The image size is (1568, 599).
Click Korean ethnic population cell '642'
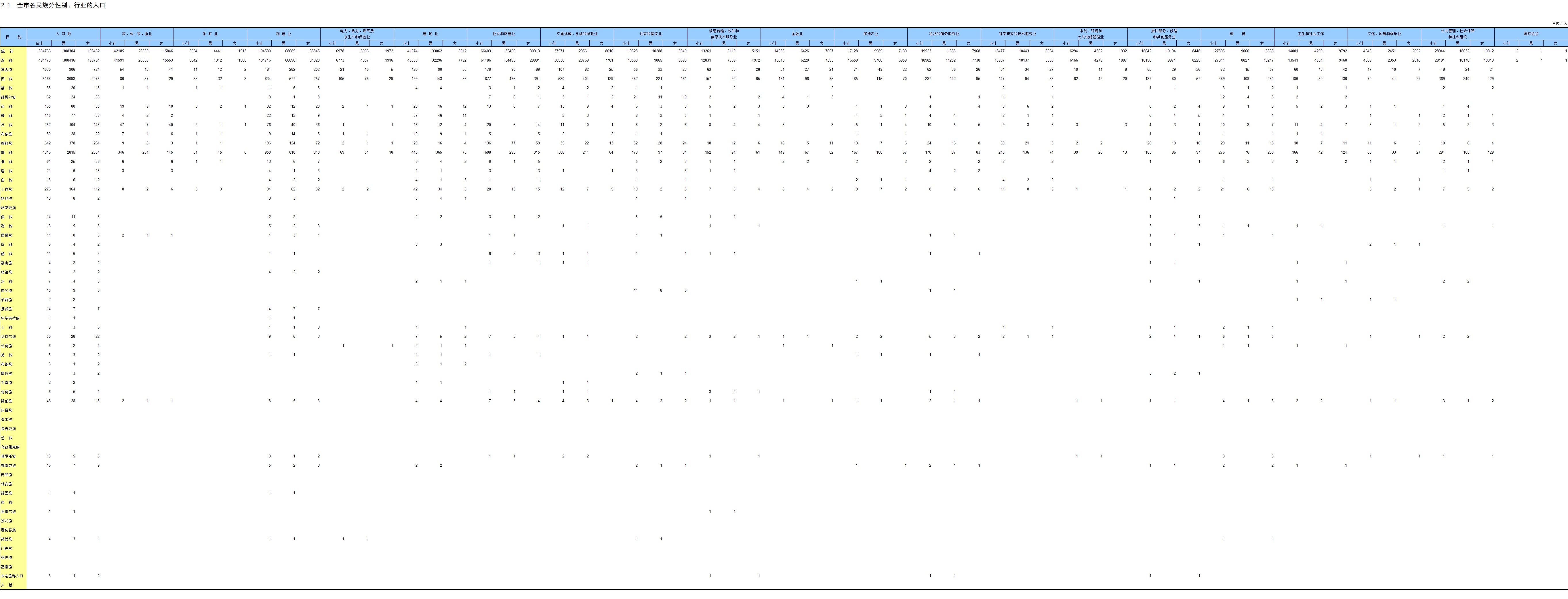click(48, 143)
